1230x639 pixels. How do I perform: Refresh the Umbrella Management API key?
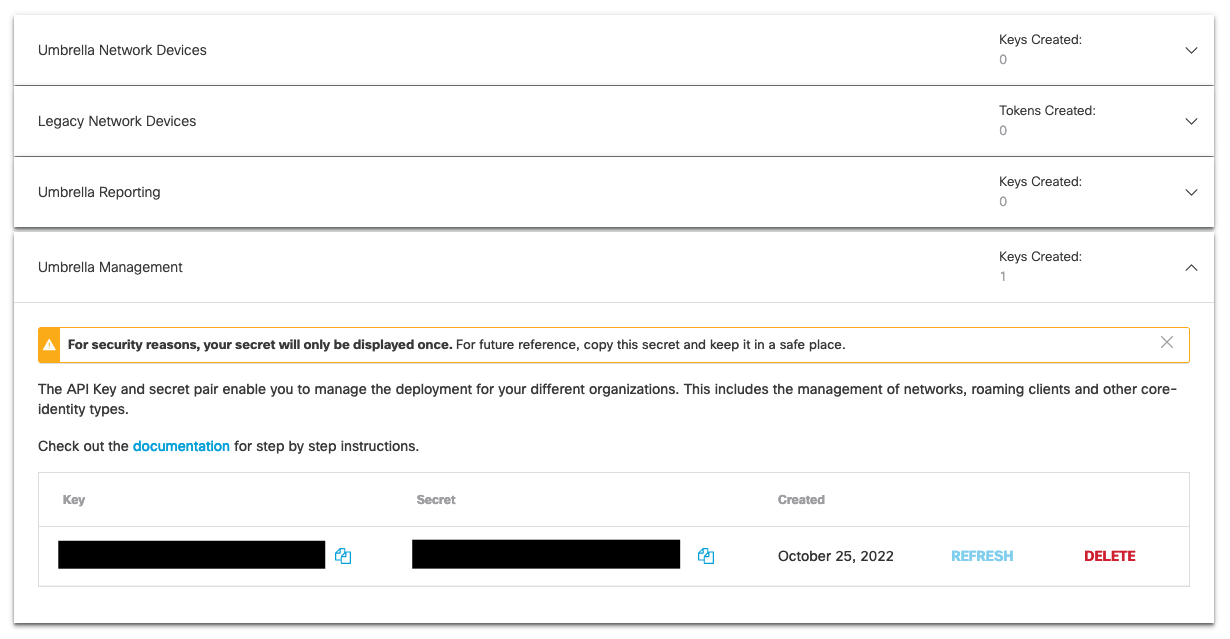click(x=982, y=556)
